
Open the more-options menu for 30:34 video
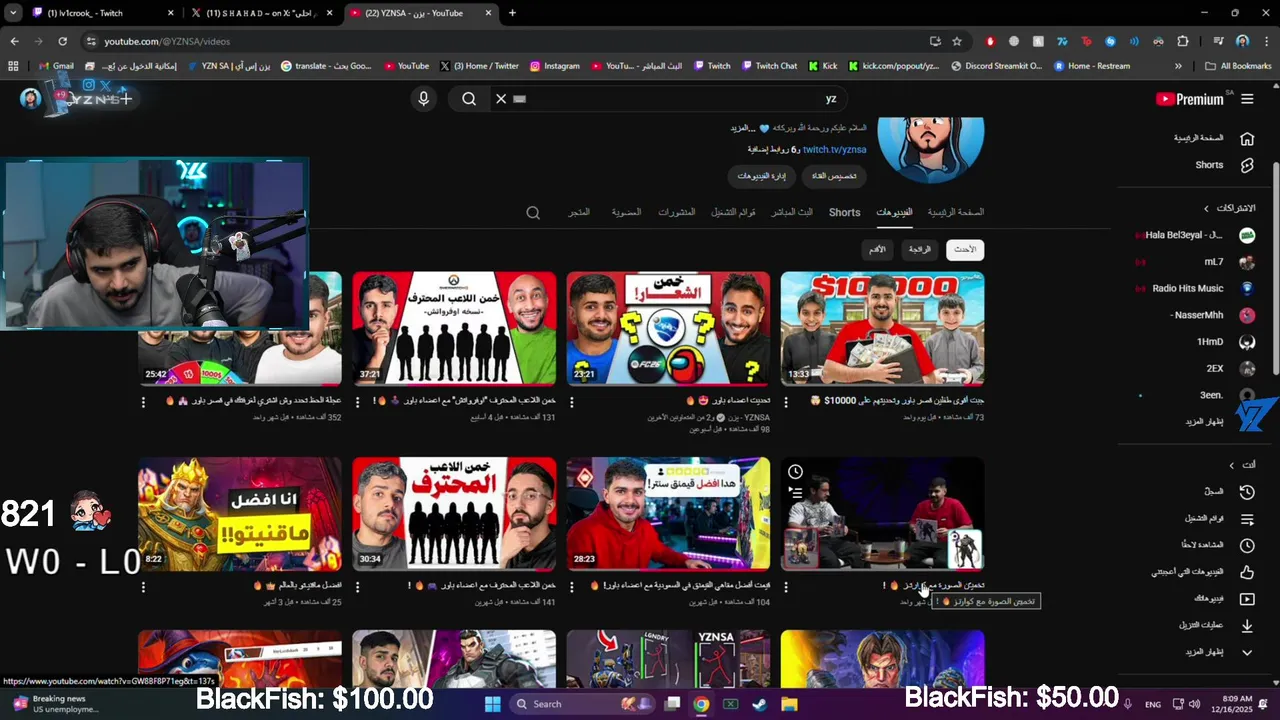tap(357, 587)
